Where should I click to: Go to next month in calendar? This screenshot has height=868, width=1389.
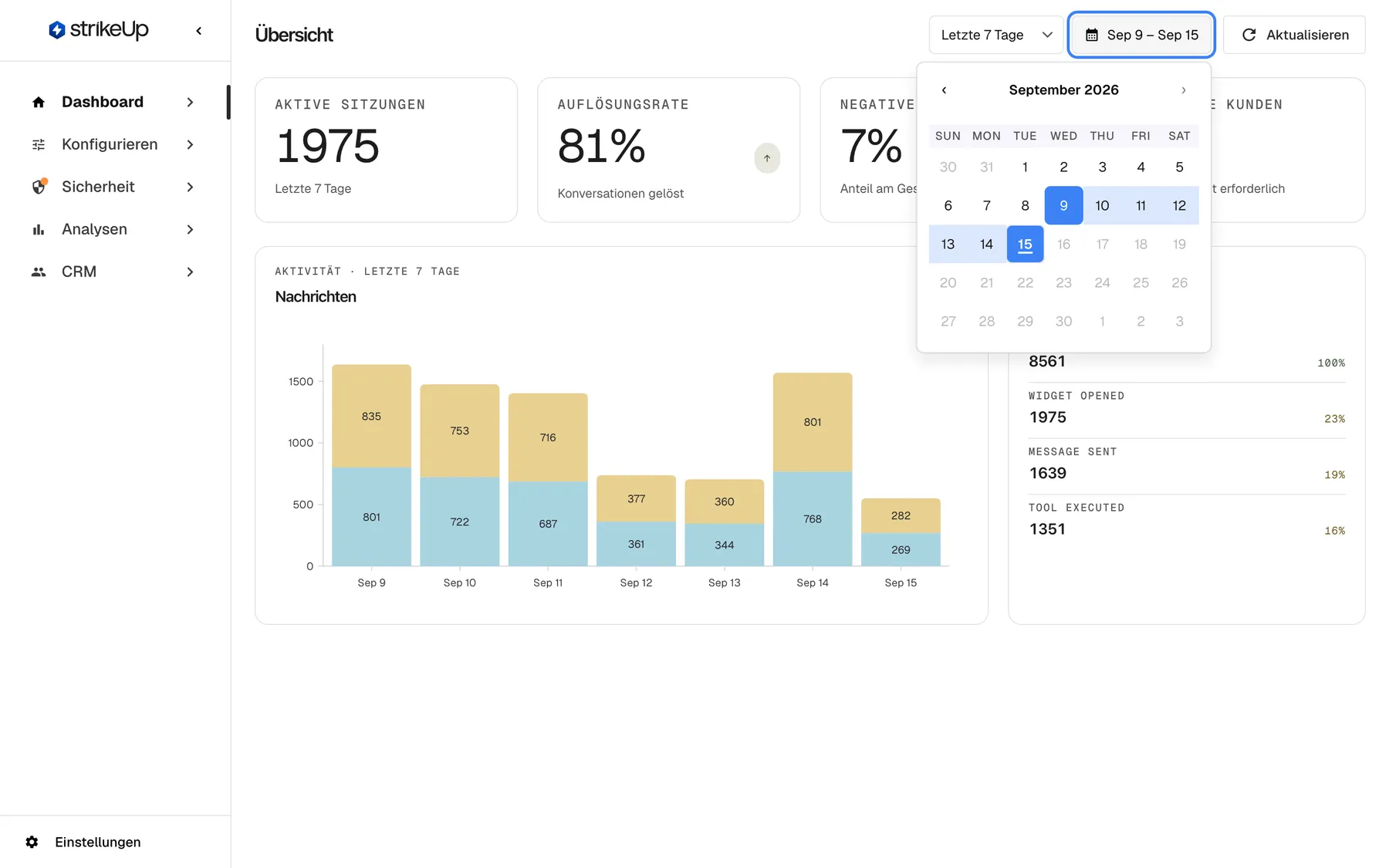point(1184,90)
